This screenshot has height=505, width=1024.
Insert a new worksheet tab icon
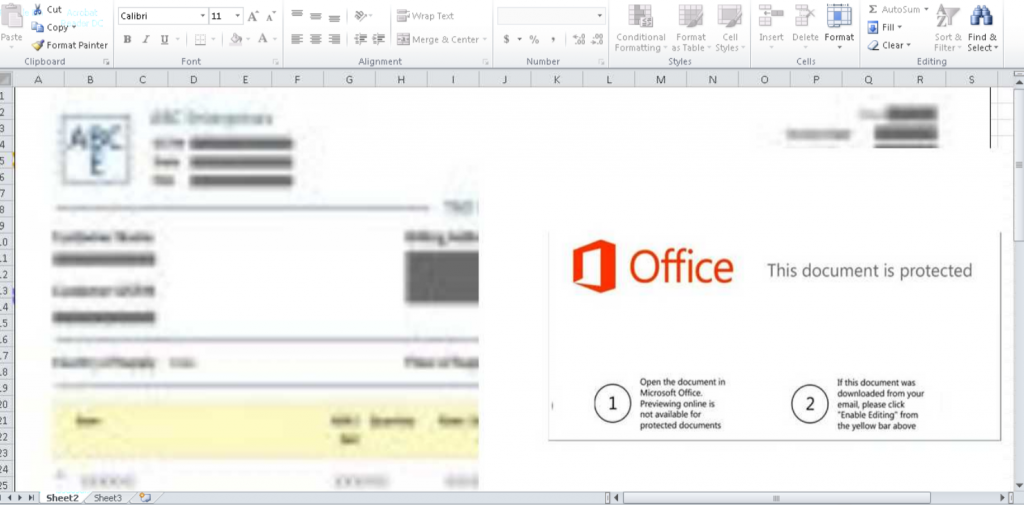[x=145, y=498]
